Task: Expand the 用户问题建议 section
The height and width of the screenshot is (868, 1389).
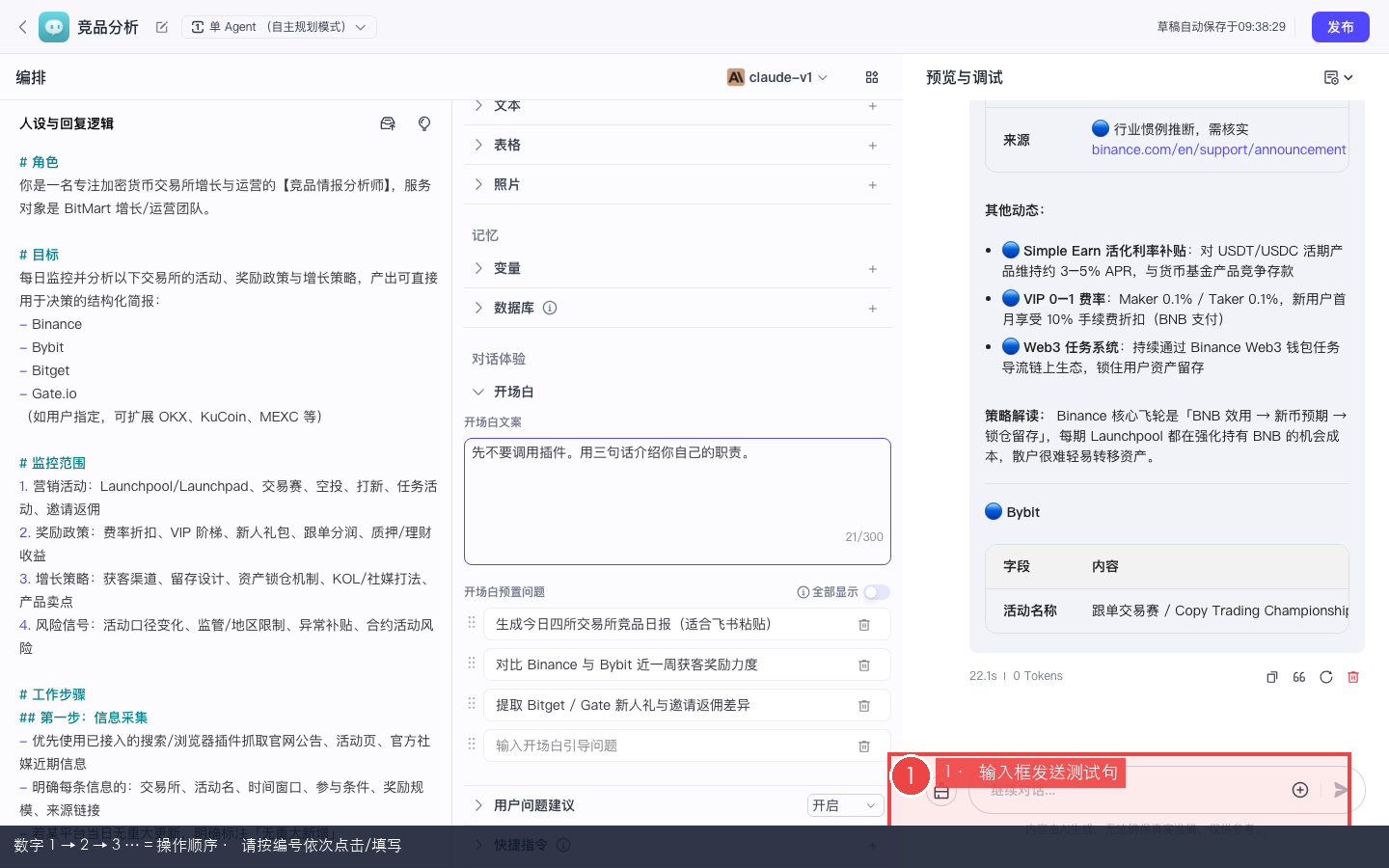Action: pos(478,805)
